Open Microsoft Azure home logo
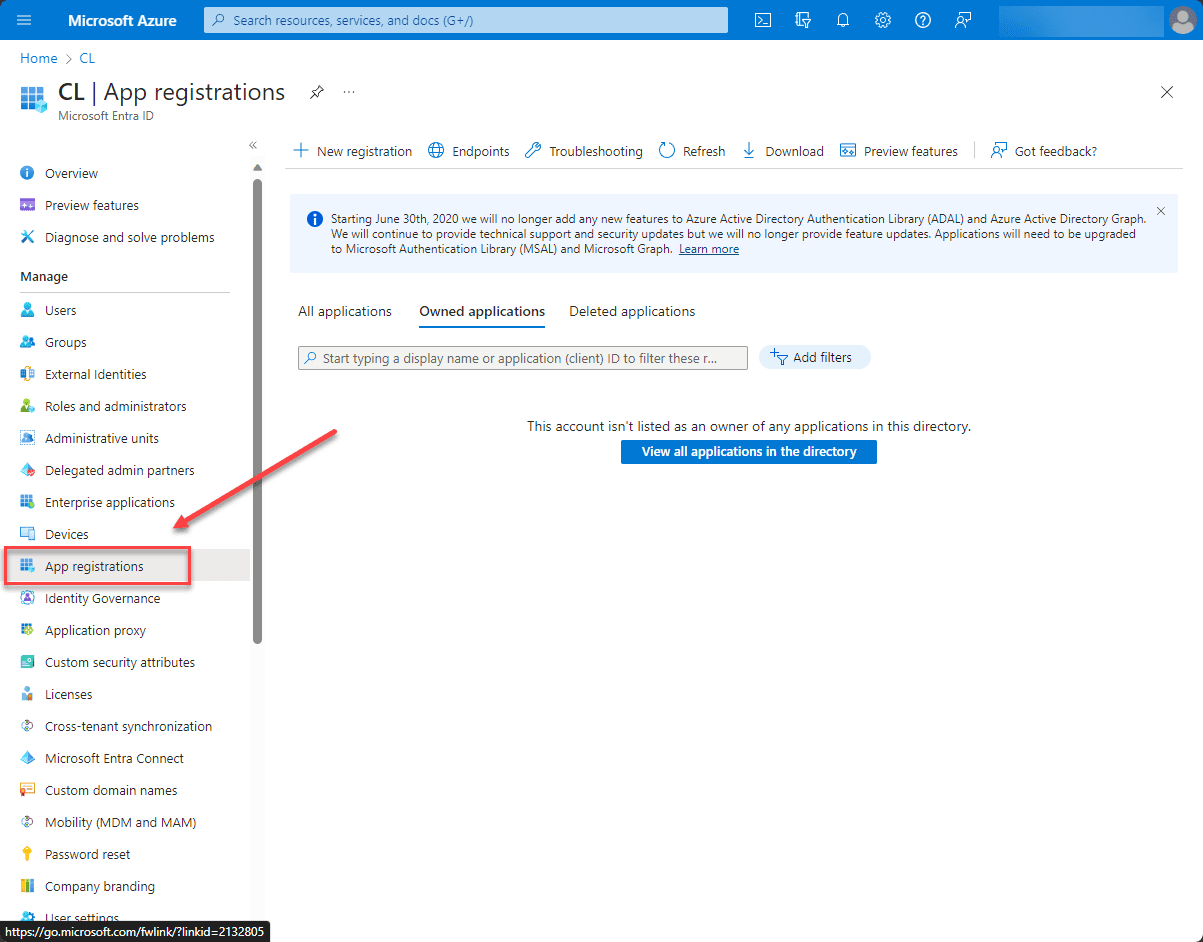This screenshot has height=942, width=1203. coord(122,20)
